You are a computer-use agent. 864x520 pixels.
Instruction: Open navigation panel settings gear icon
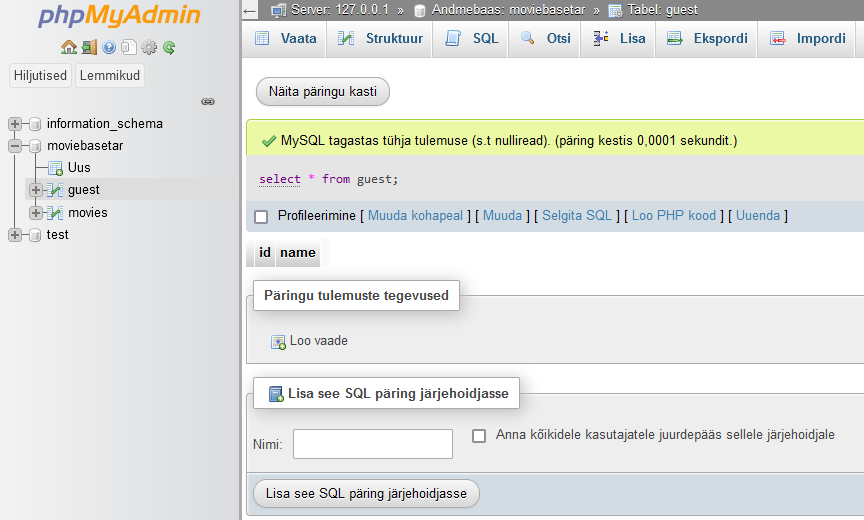click(149, 47)
